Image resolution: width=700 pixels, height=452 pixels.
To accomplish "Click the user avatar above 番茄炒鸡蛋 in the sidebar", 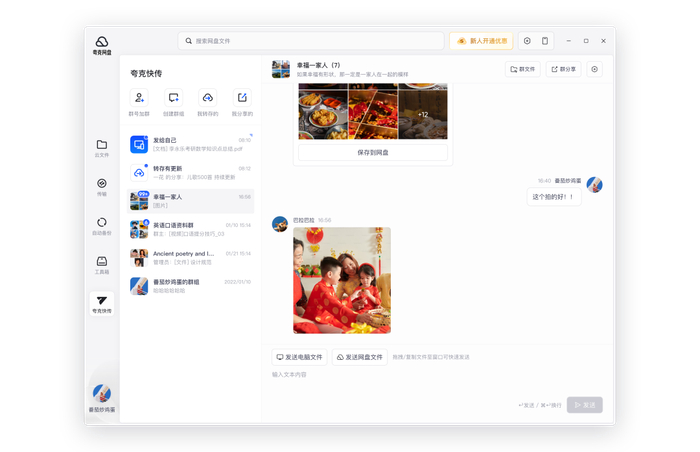I will tap(102, 393).
